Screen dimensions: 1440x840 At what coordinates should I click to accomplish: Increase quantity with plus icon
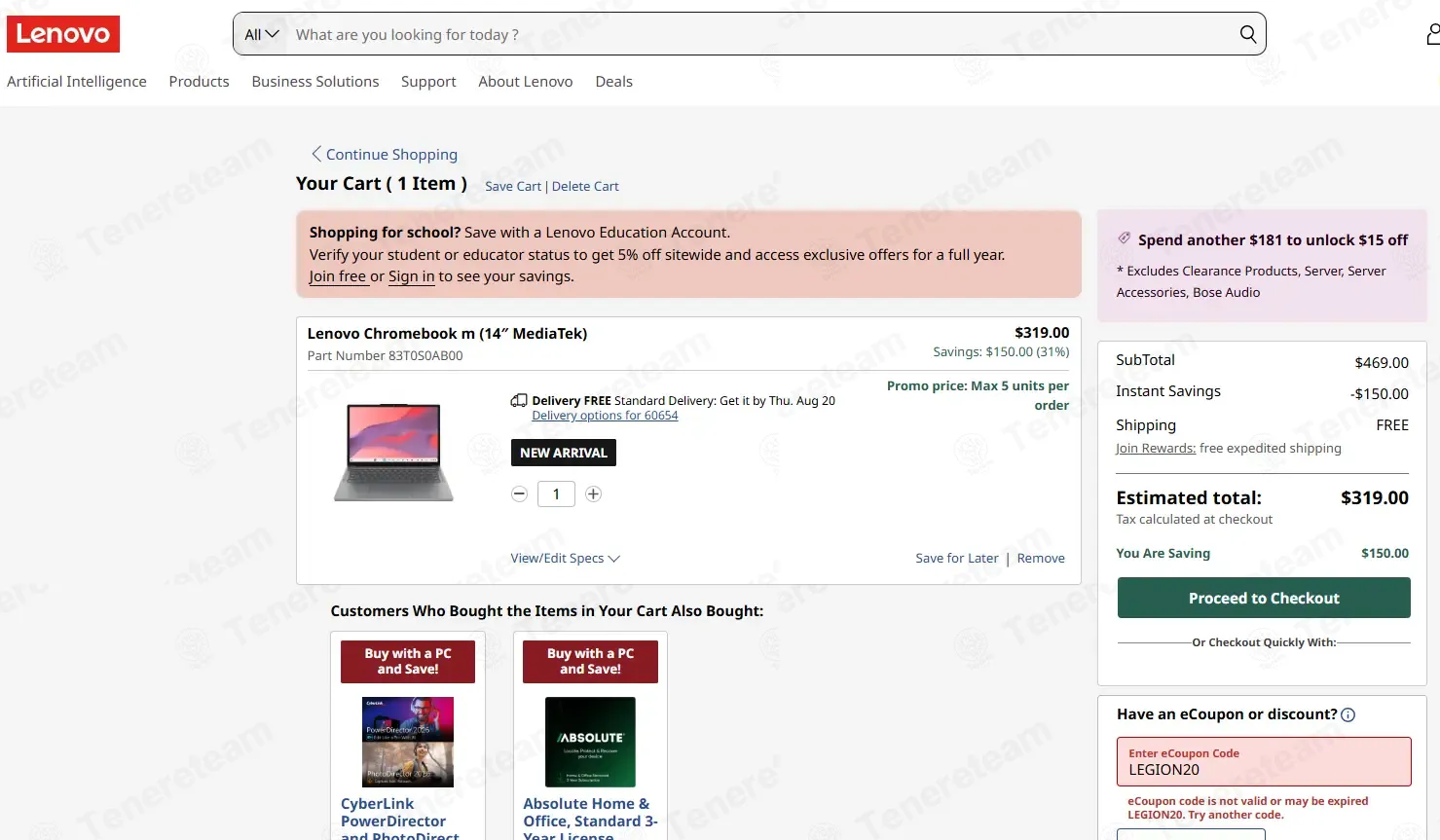coord(593,494)
